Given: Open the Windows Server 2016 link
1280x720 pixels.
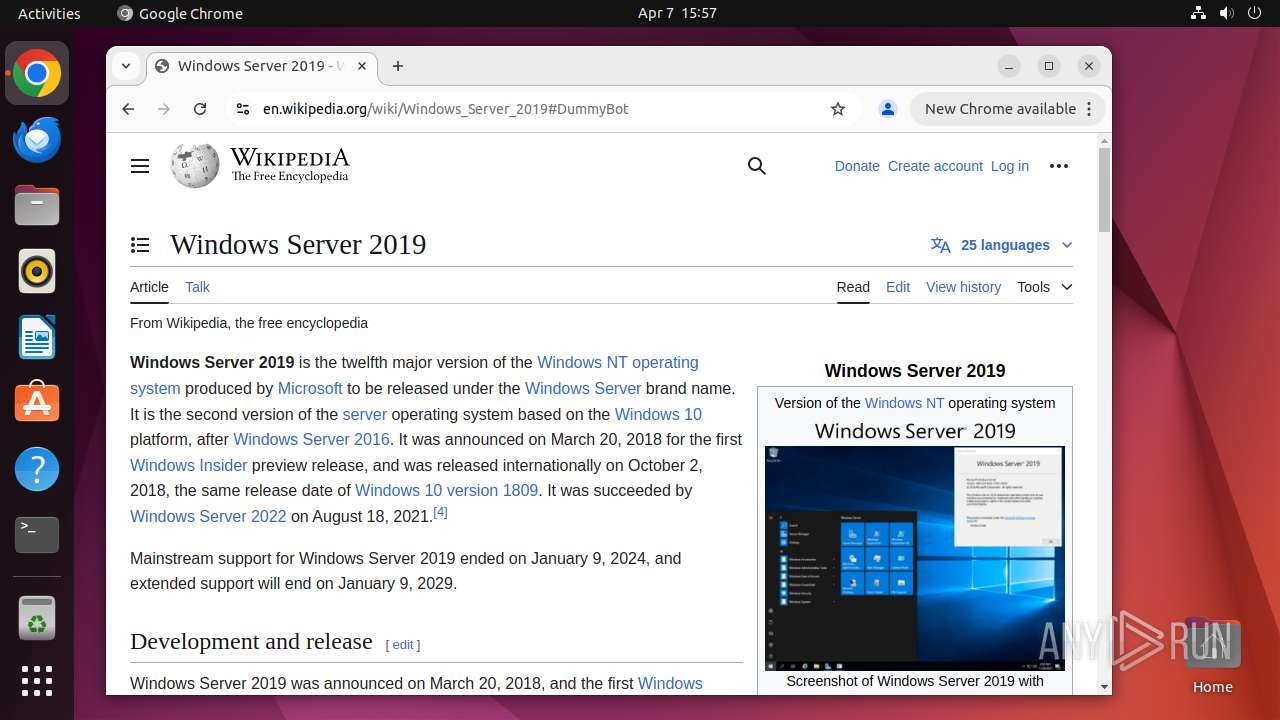Looking at the screenshot, I should (311, 439).
